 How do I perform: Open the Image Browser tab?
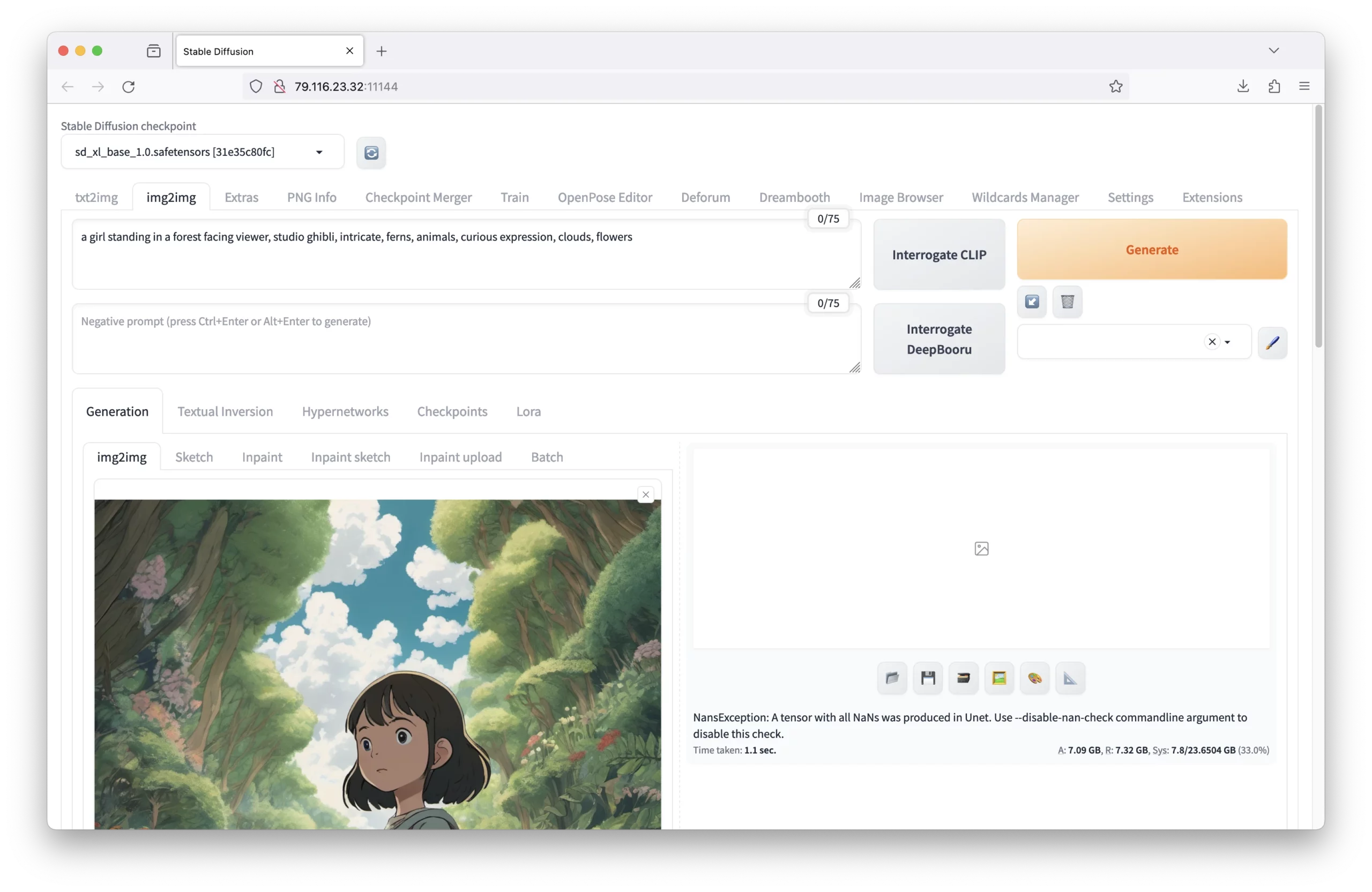point(900,197)
